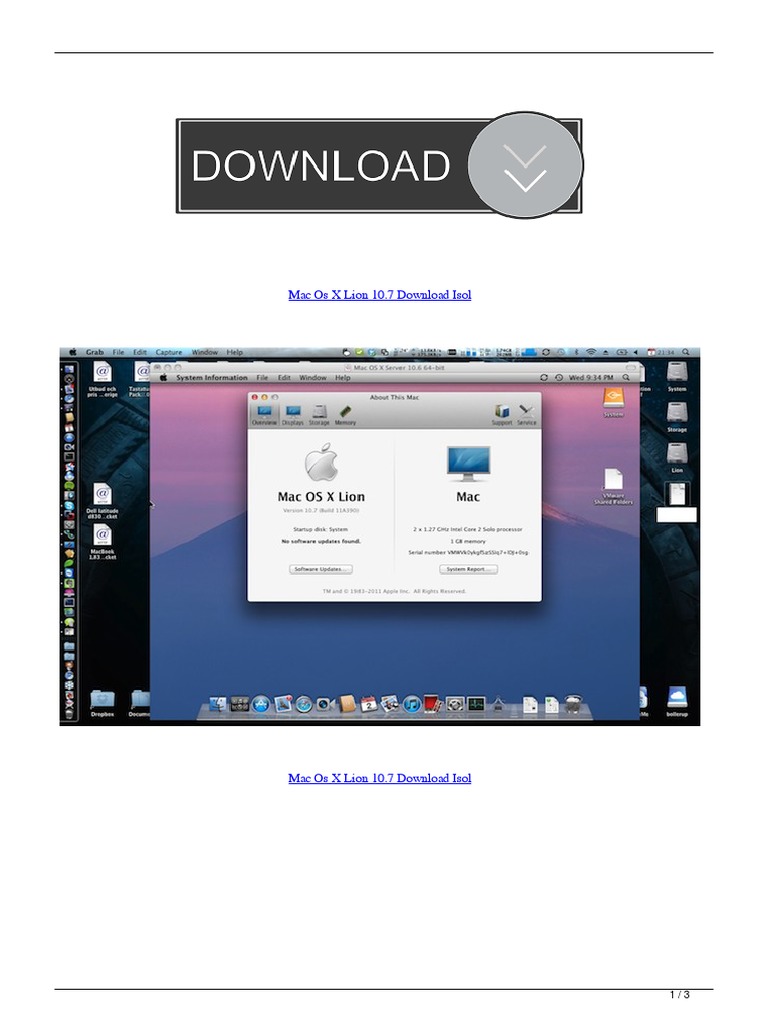
Task: Click the Version 10.7 build text
Action: coord(321,511)
